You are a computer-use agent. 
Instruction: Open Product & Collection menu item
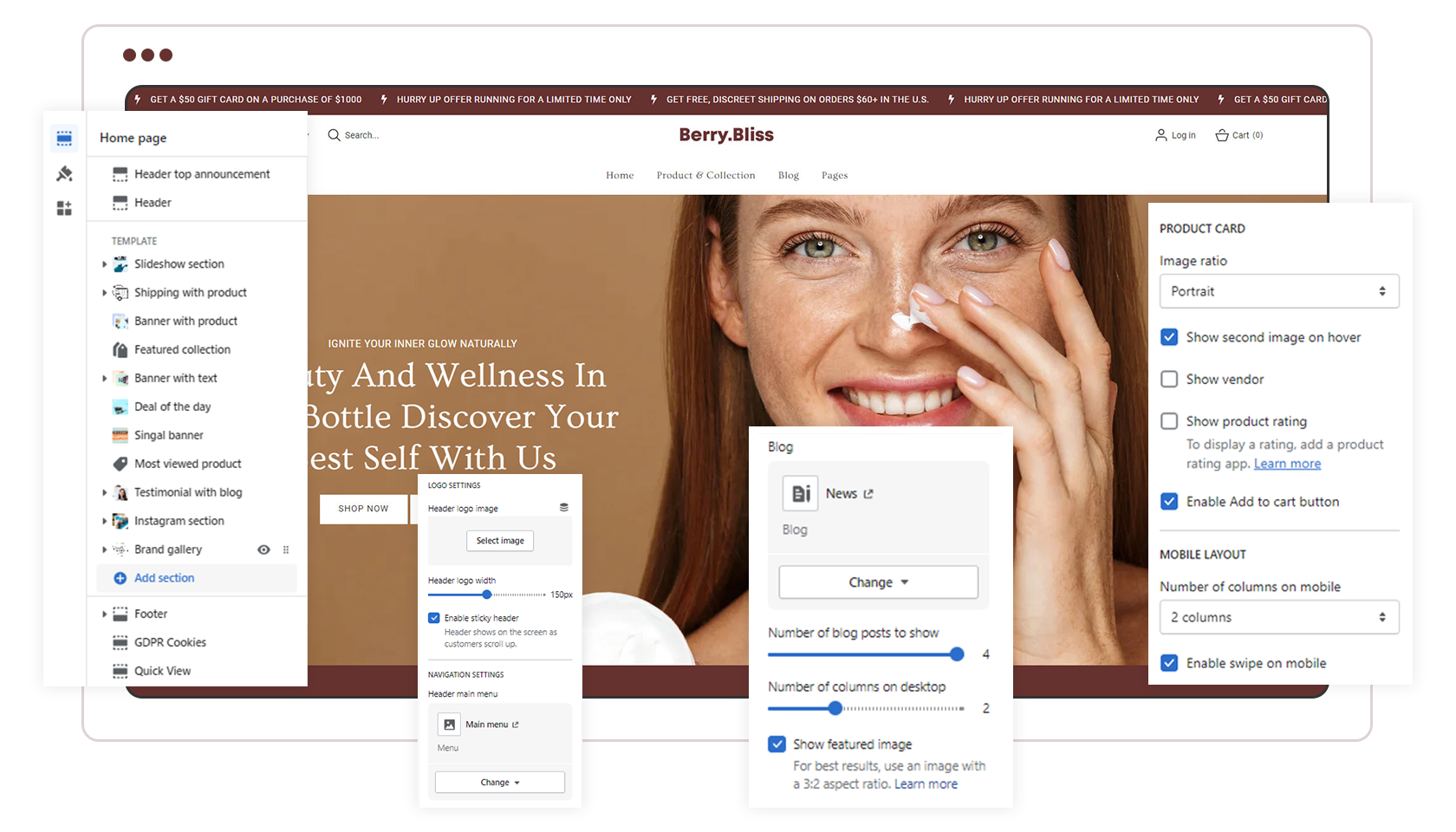(705, 175)
